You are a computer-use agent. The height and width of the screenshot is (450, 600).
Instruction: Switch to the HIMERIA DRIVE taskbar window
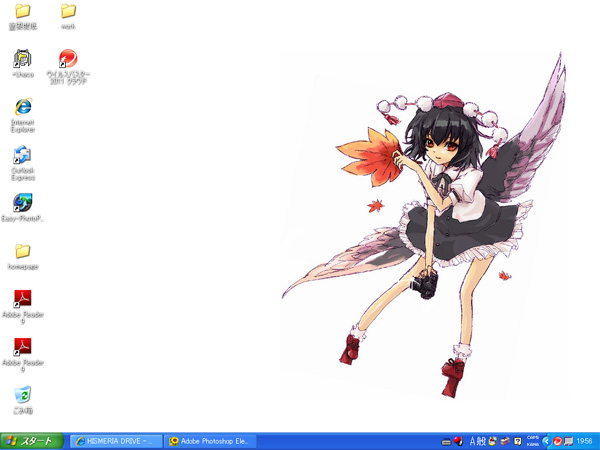(116, 441)
